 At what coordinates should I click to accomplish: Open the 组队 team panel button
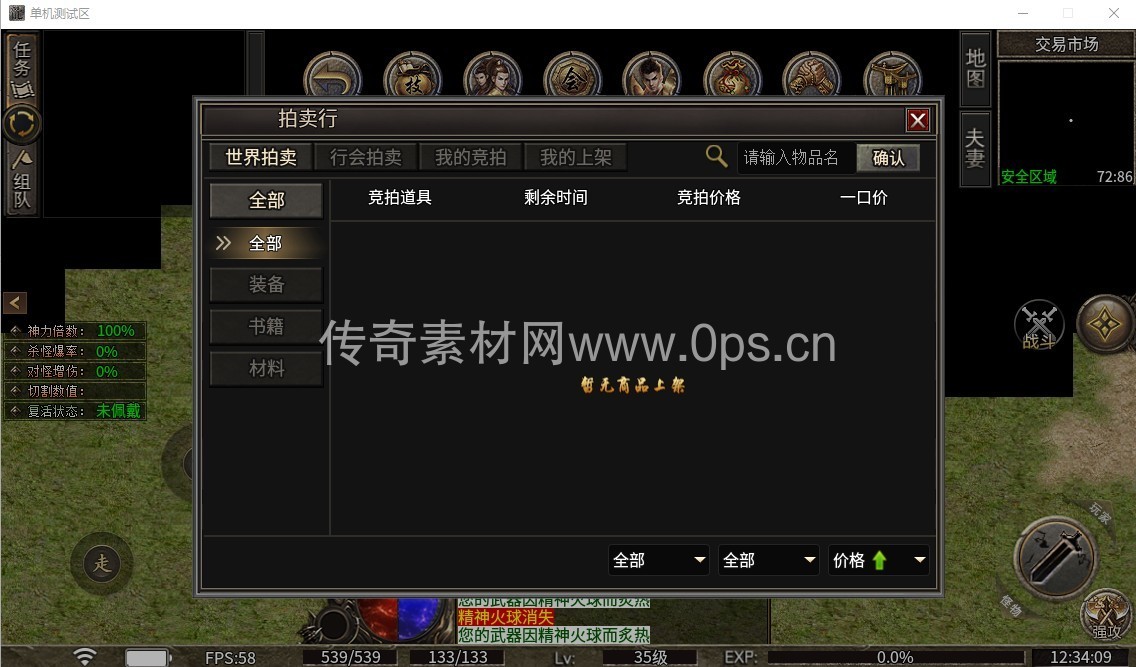coord(22,180)
